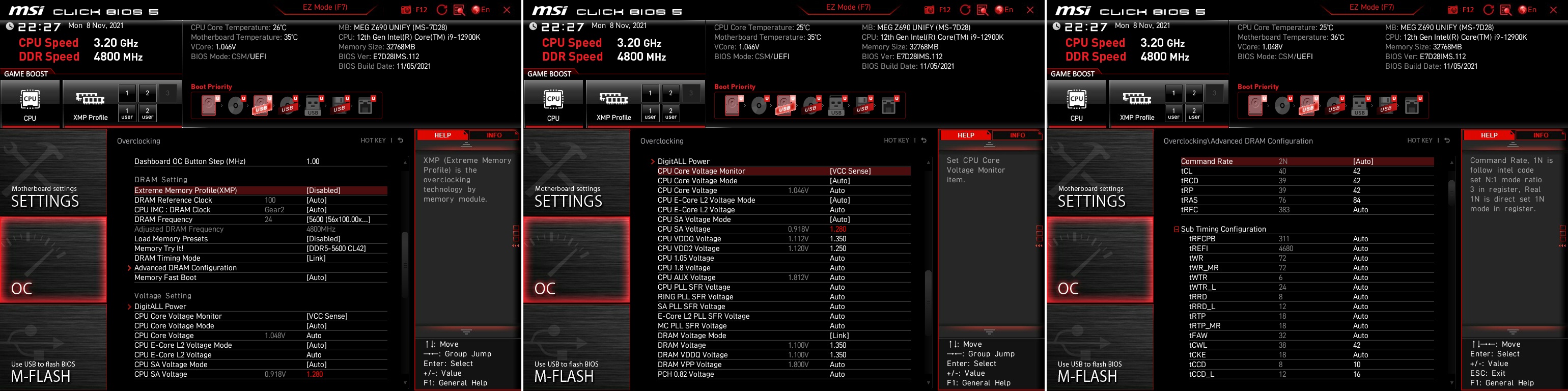Toggle XMP profile 2 button, right BIOS screen
1568x391 pixels.
click(1194, 93)
